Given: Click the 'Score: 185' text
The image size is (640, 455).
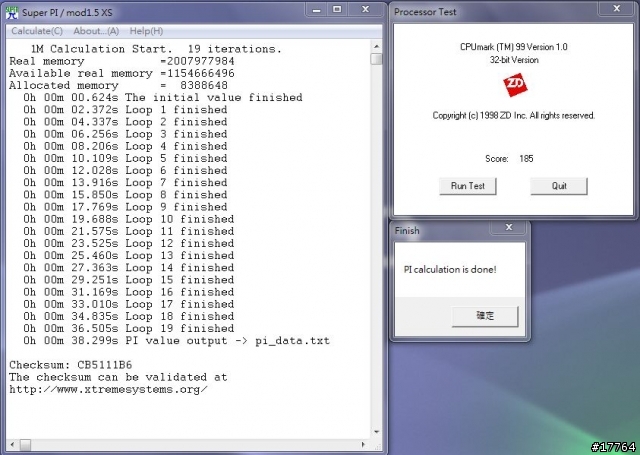Looking at the screenshot, I should point(509,159).
